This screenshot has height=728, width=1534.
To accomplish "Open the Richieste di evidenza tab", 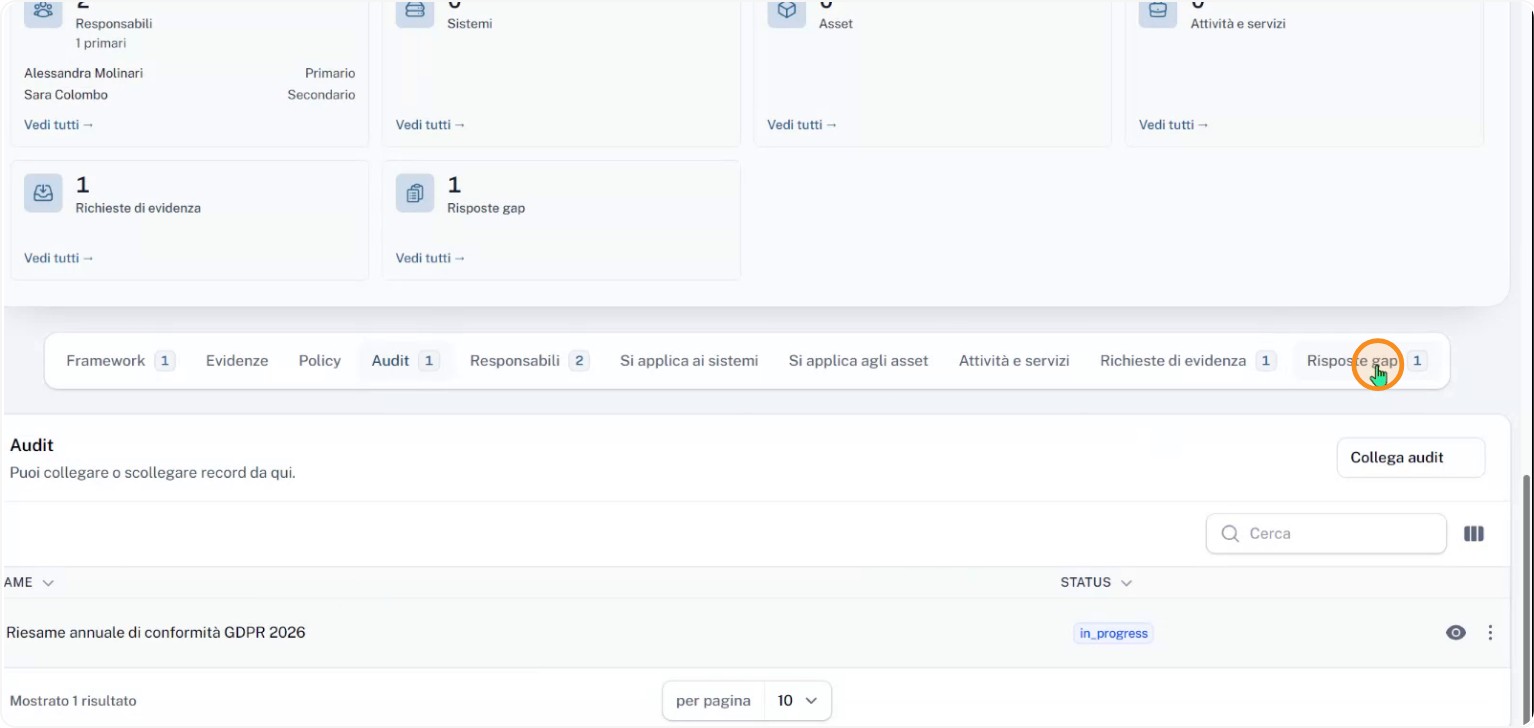I will click(1188, 361).
